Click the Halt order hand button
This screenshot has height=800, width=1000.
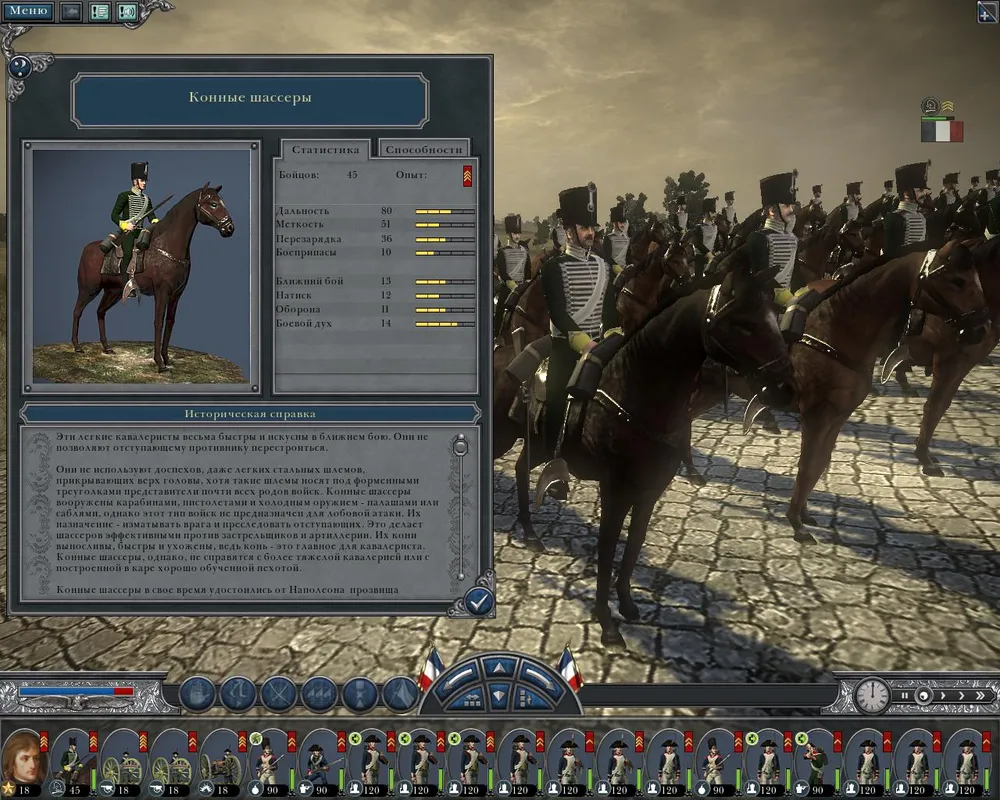click(198, 693)
